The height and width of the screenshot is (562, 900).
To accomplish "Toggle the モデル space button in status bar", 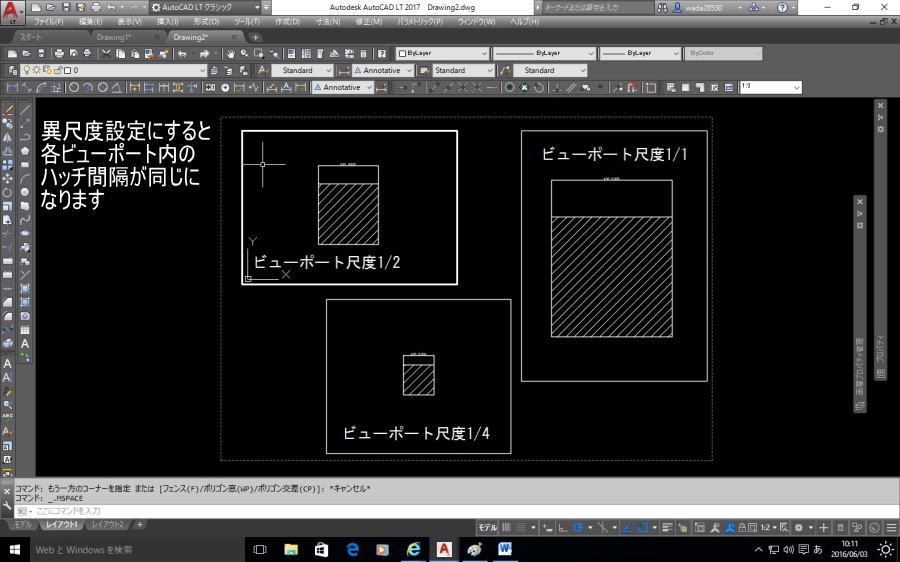I will 488,527.
